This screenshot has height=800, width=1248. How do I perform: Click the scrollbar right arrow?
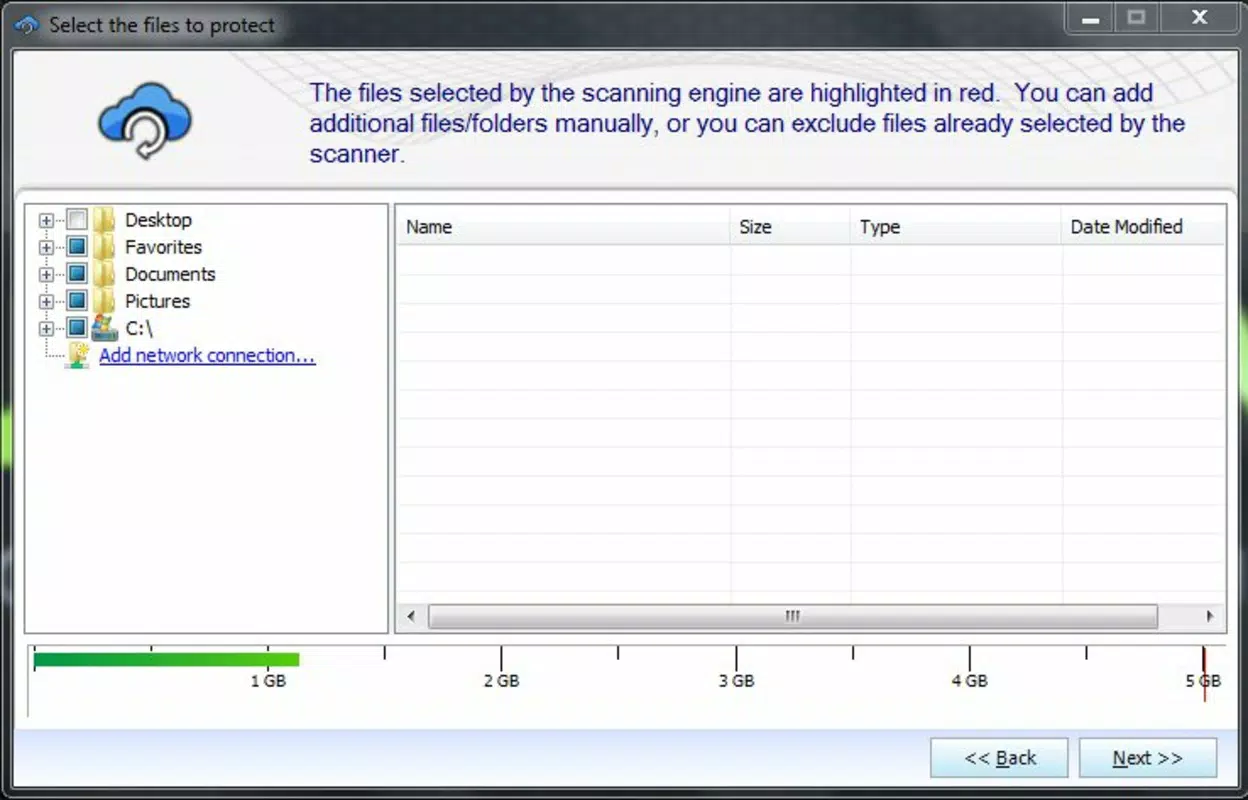pyautogui.click(x=1210, y=616)
